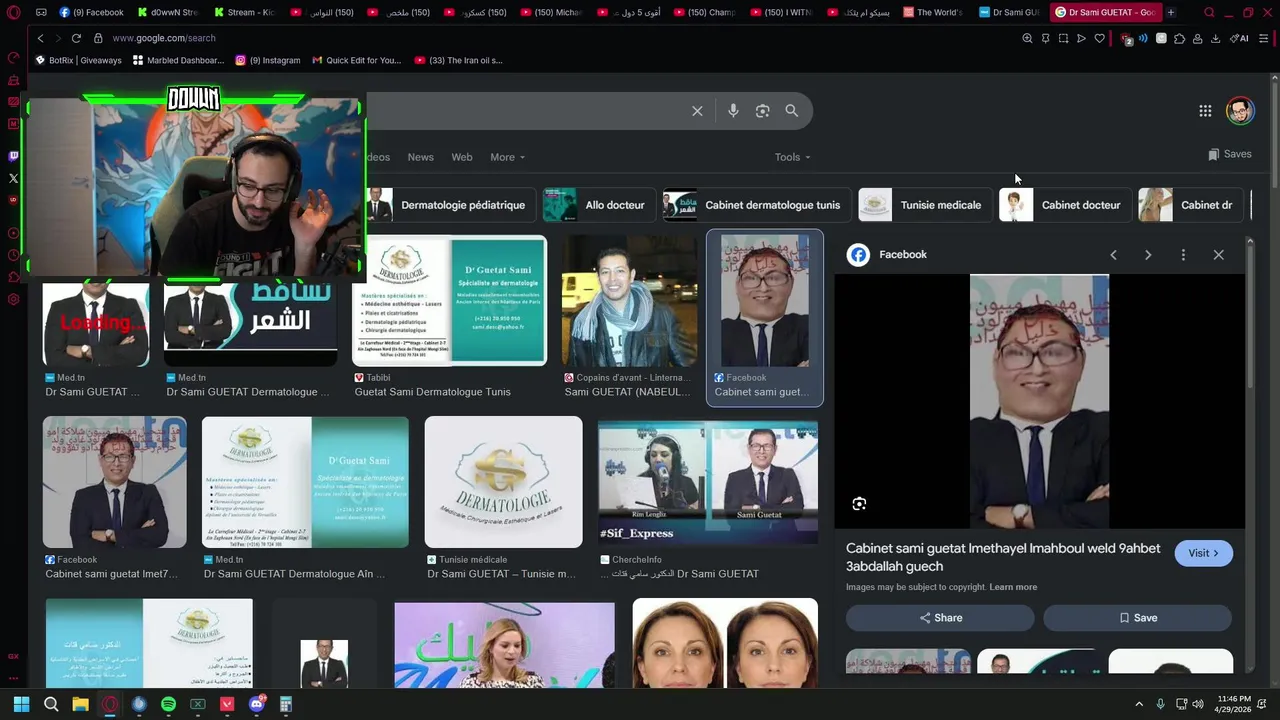Go forward in browser history
The image size is (1280, 720).
(x=57, y=38)
